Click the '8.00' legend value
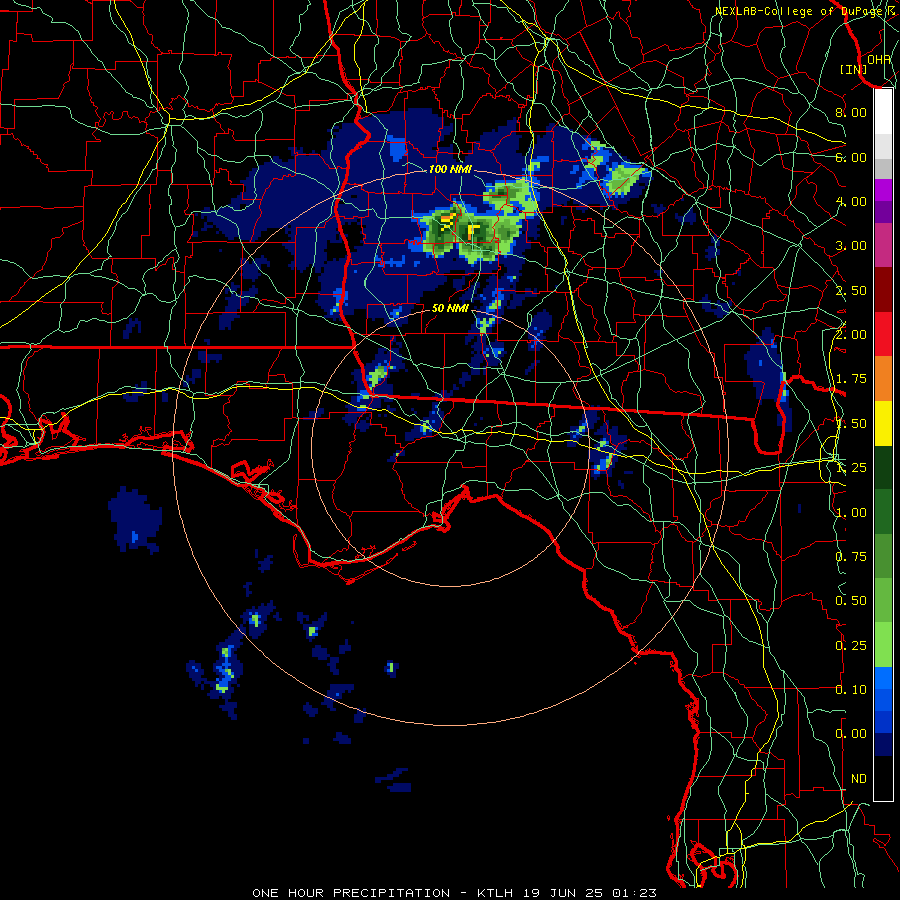 click(x=851, y=112)
